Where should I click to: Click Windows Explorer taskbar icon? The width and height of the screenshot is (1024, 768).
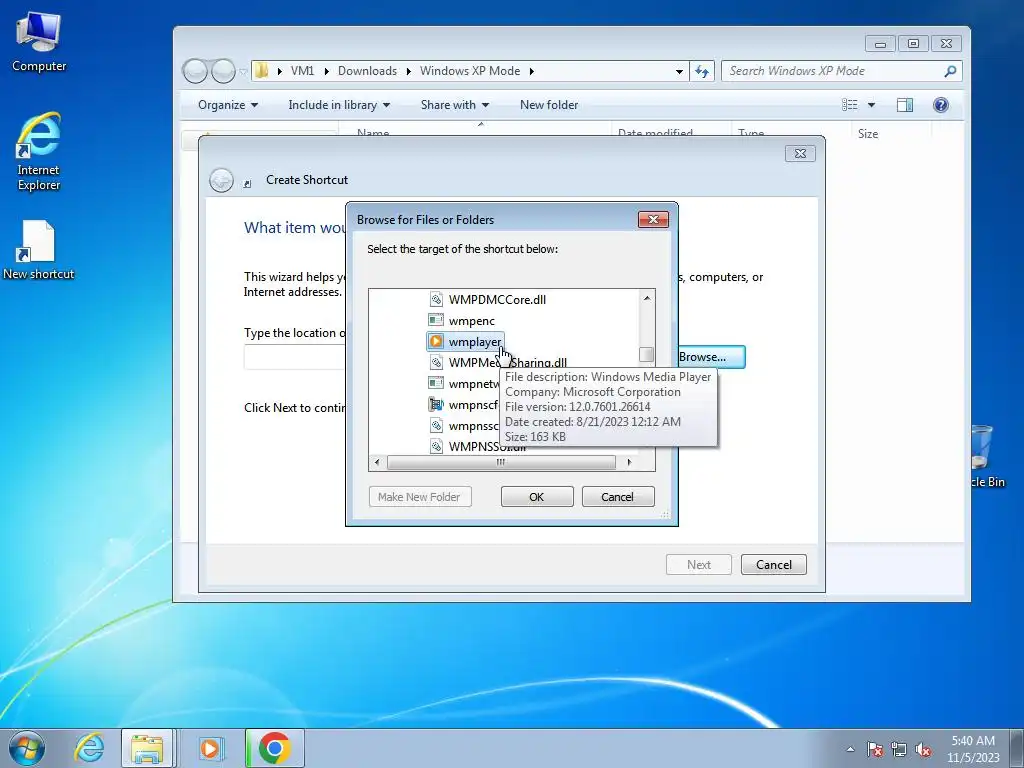click(x=148, y=748)
